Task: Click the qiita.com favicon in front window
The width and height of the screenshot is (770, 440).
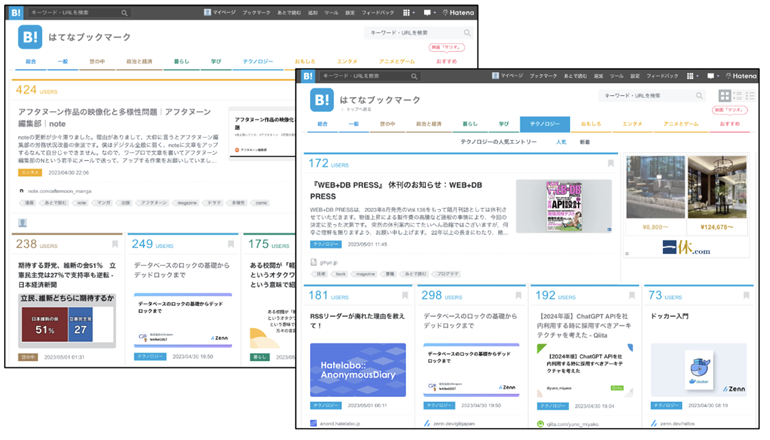Action: tap(540, 424)
